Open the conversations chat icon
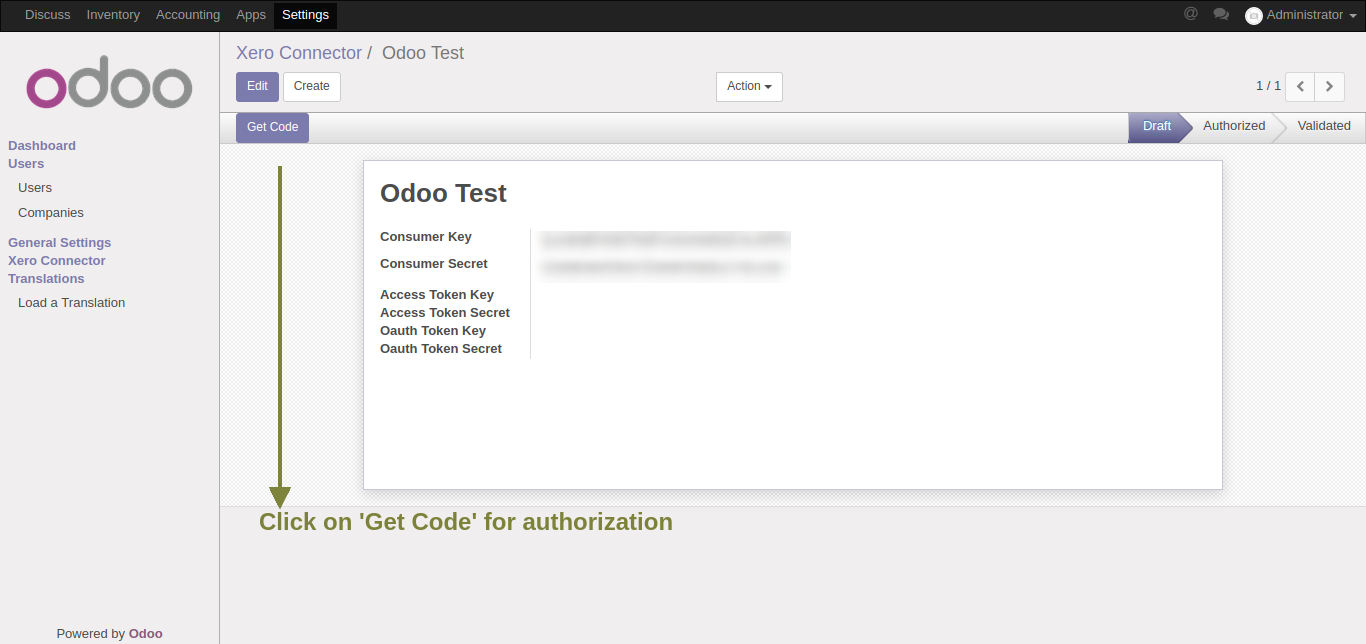1366x644 pixels. [x=1221, y=14]
